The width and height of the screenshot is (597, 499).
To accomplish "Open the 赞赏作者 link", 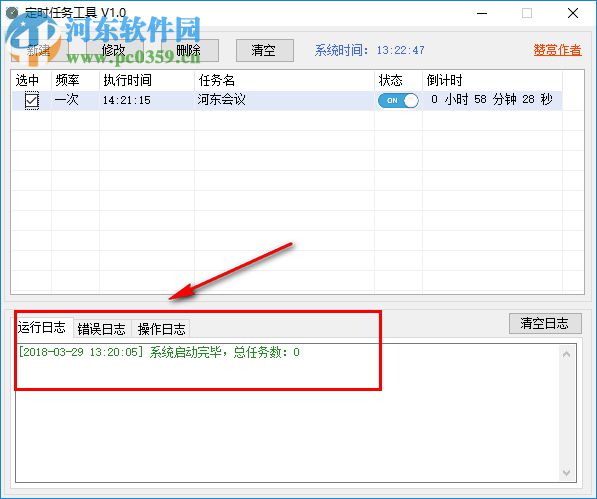I will 557,50.
